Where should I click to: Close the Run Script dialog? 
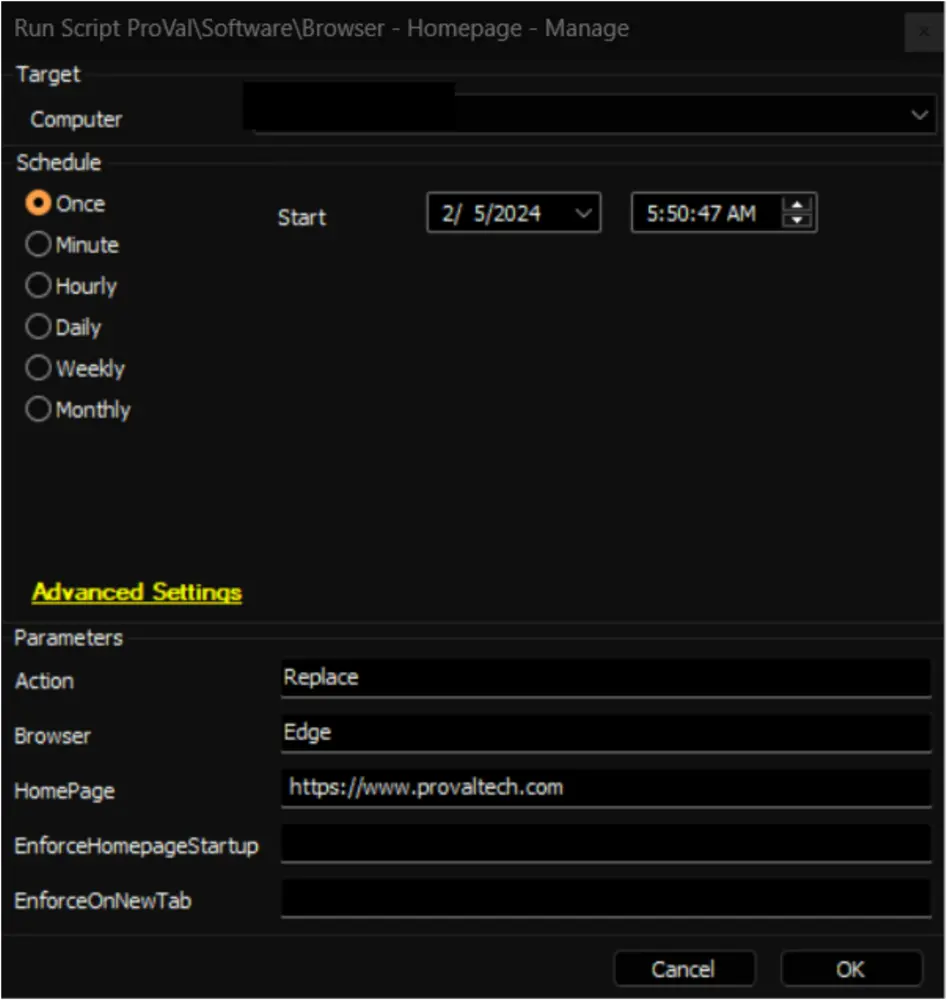click(923, 31)
